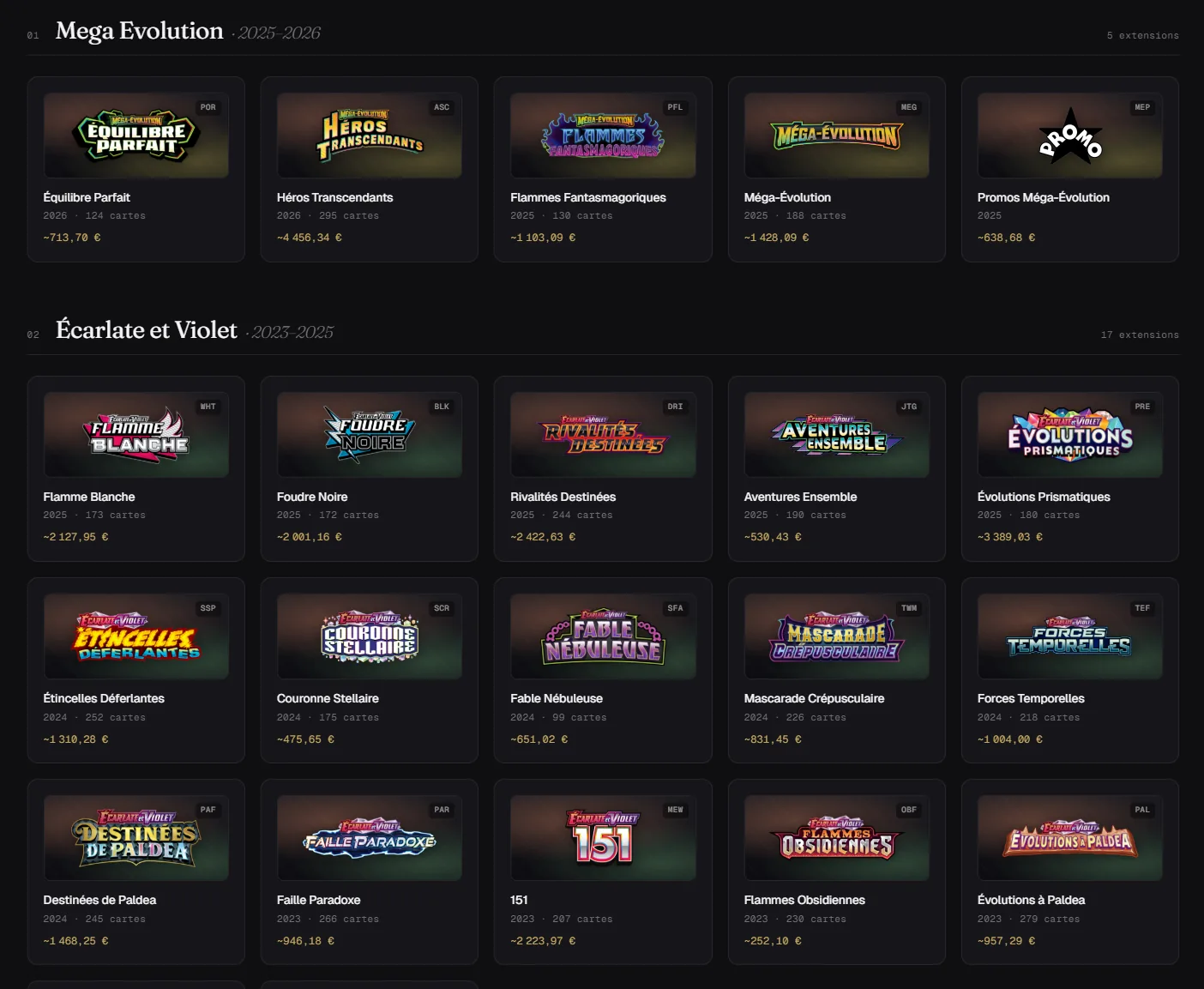Click the Méga-Évolution set logo in its card

[x=837, y=136]
